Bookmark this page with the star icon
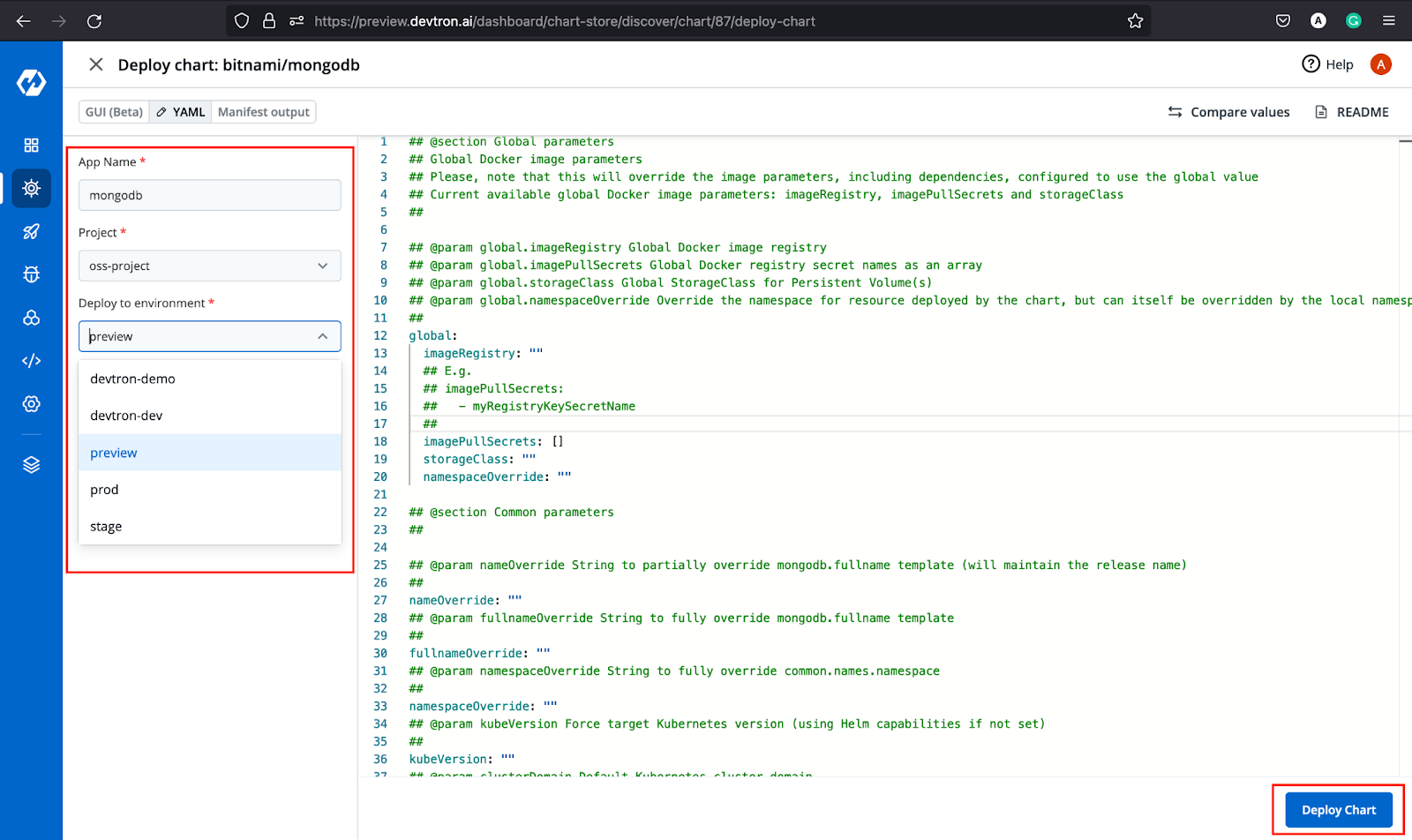Viewport: 1412px width, 840px height. tap(1135, 21)
